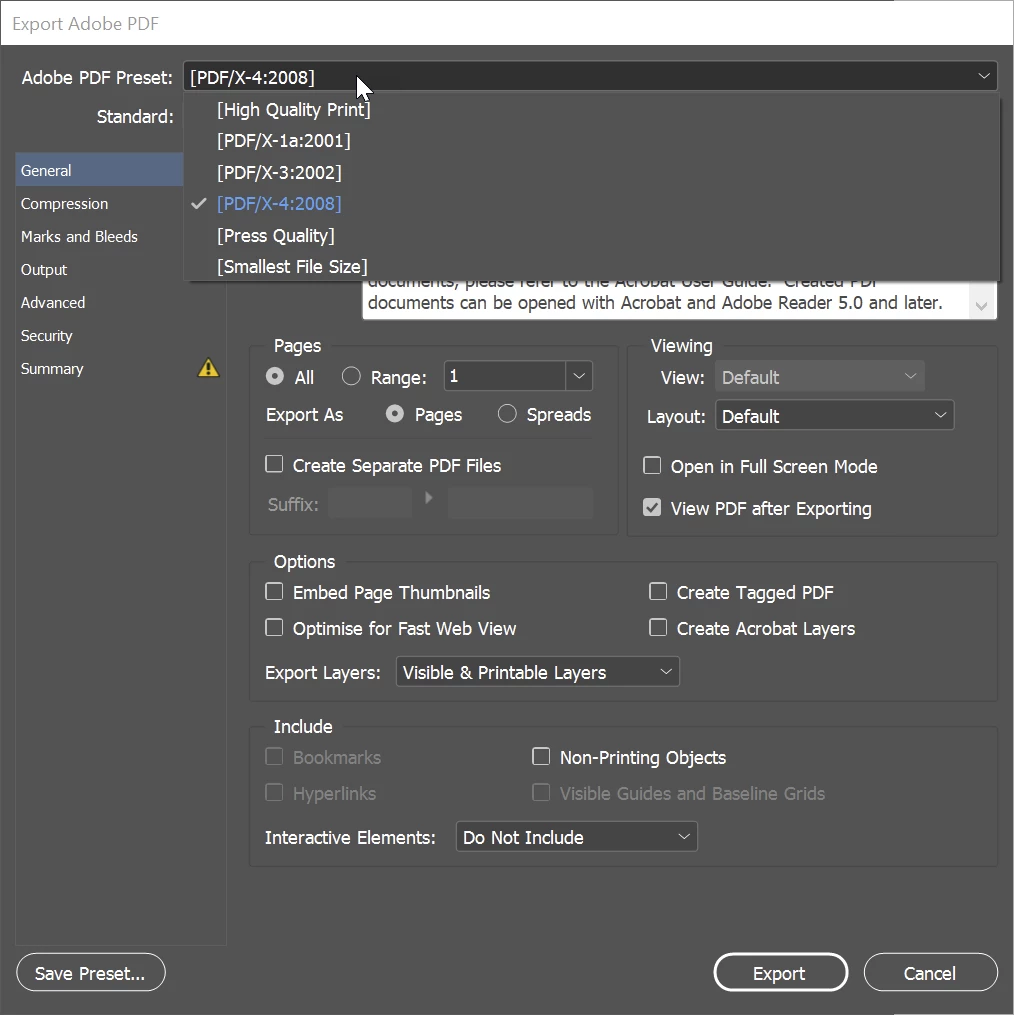Enable Create Separate PDF Files

click(x=274, y=464)
